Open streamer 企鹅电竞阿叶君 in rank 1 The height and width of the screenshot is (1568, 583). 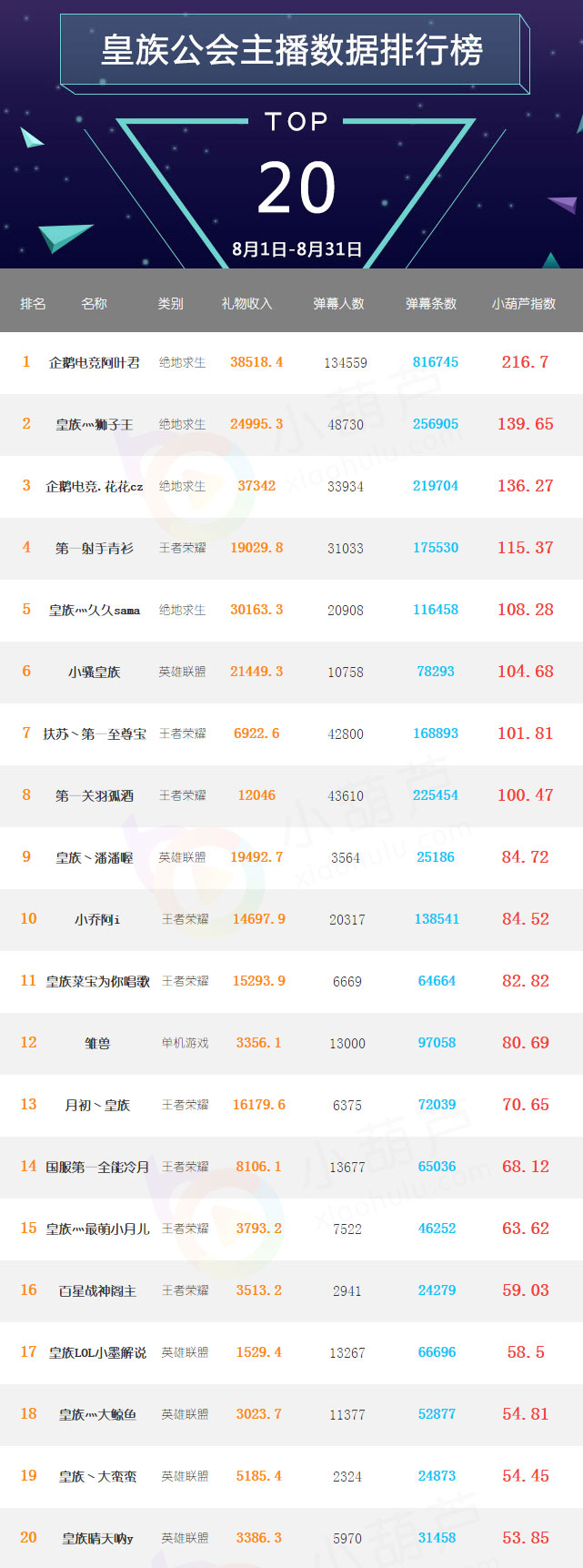[x=95, y=363]
